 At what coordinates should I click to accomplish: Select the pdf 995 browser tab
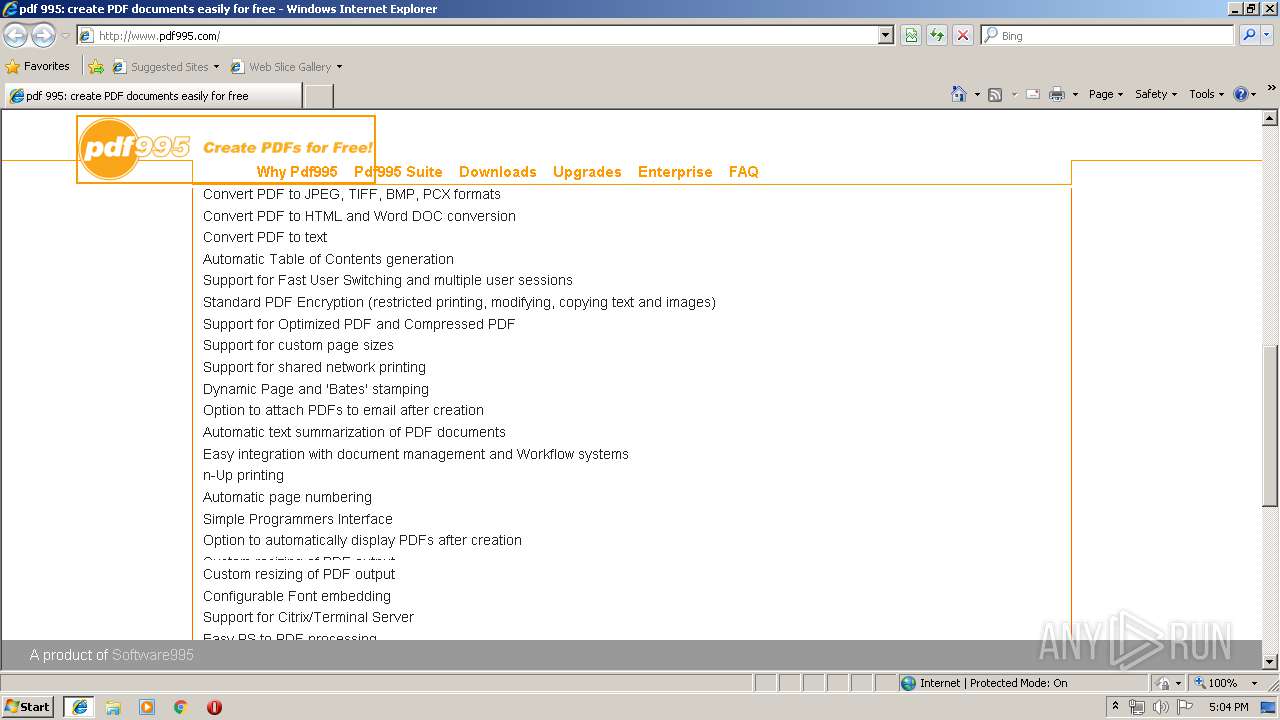point(151,96)
